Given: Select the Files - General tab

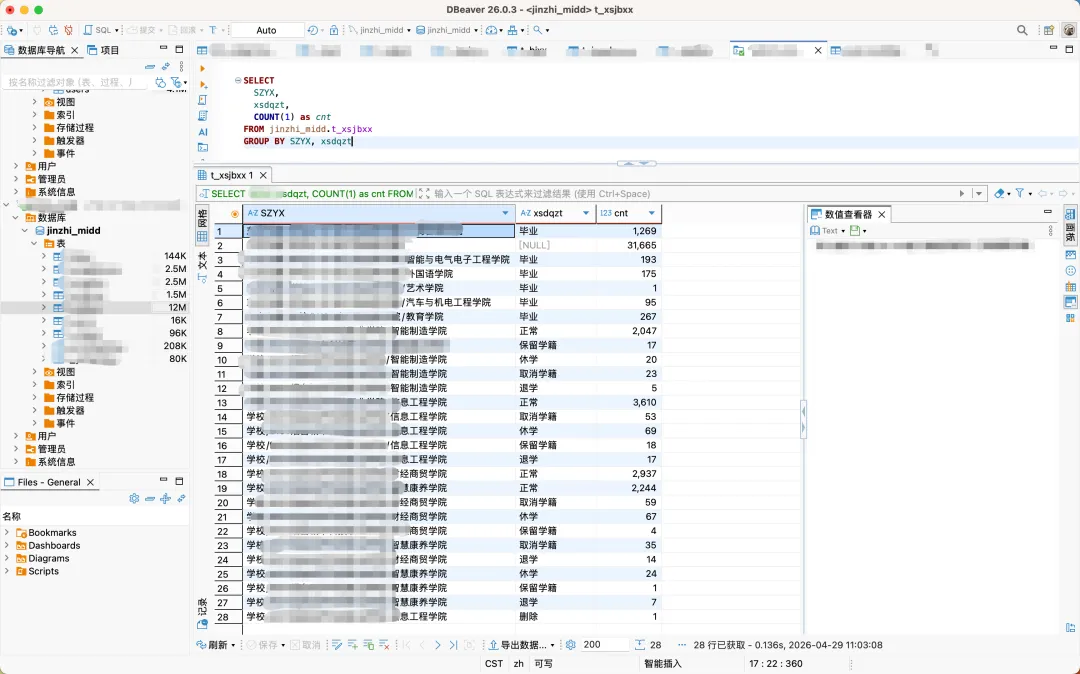Looking at the screenshot, I should 49,483.
